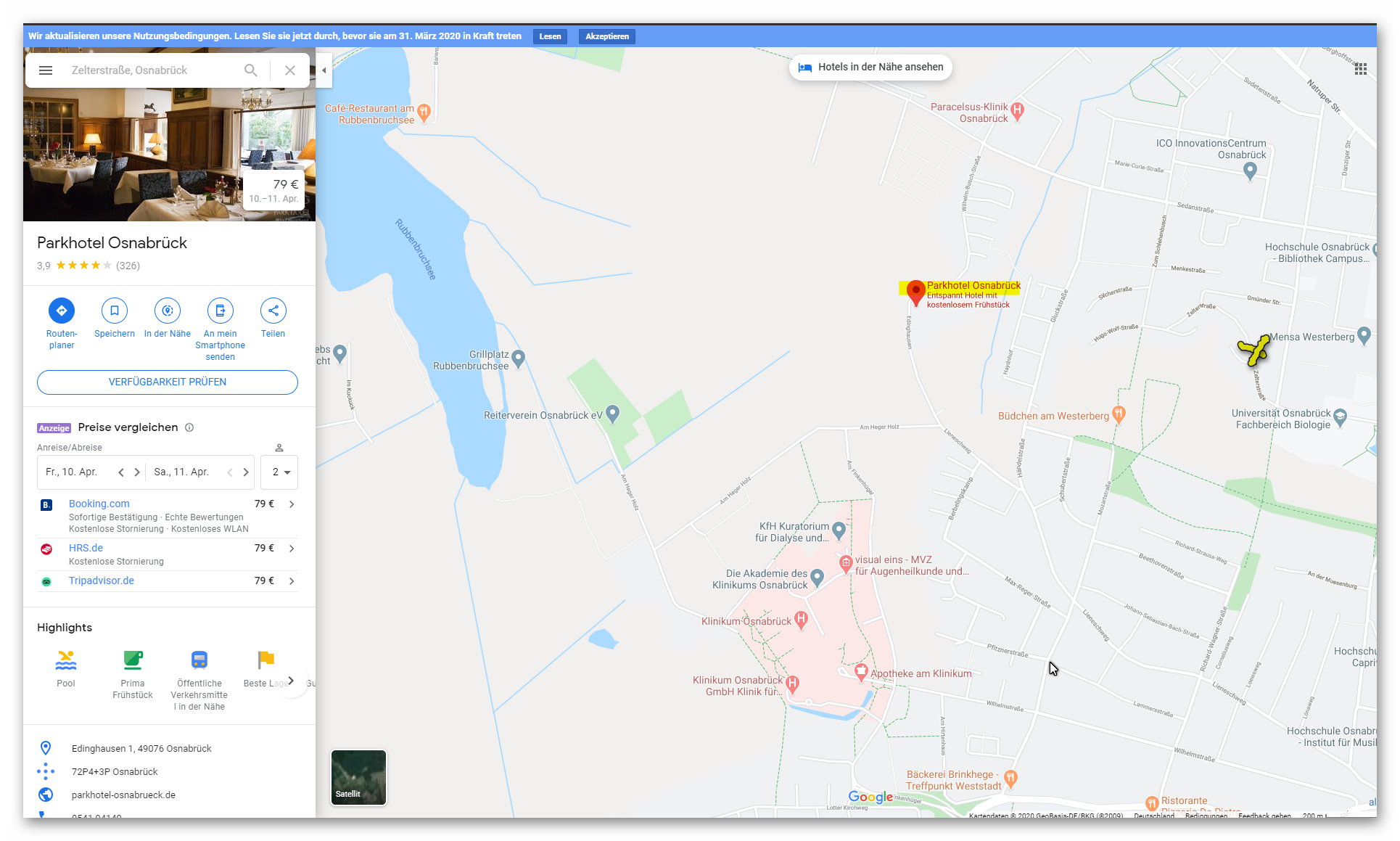Go to previous check-in date
The width and height of the screenshot is (1400, 841).
click(x=121, y=472)
